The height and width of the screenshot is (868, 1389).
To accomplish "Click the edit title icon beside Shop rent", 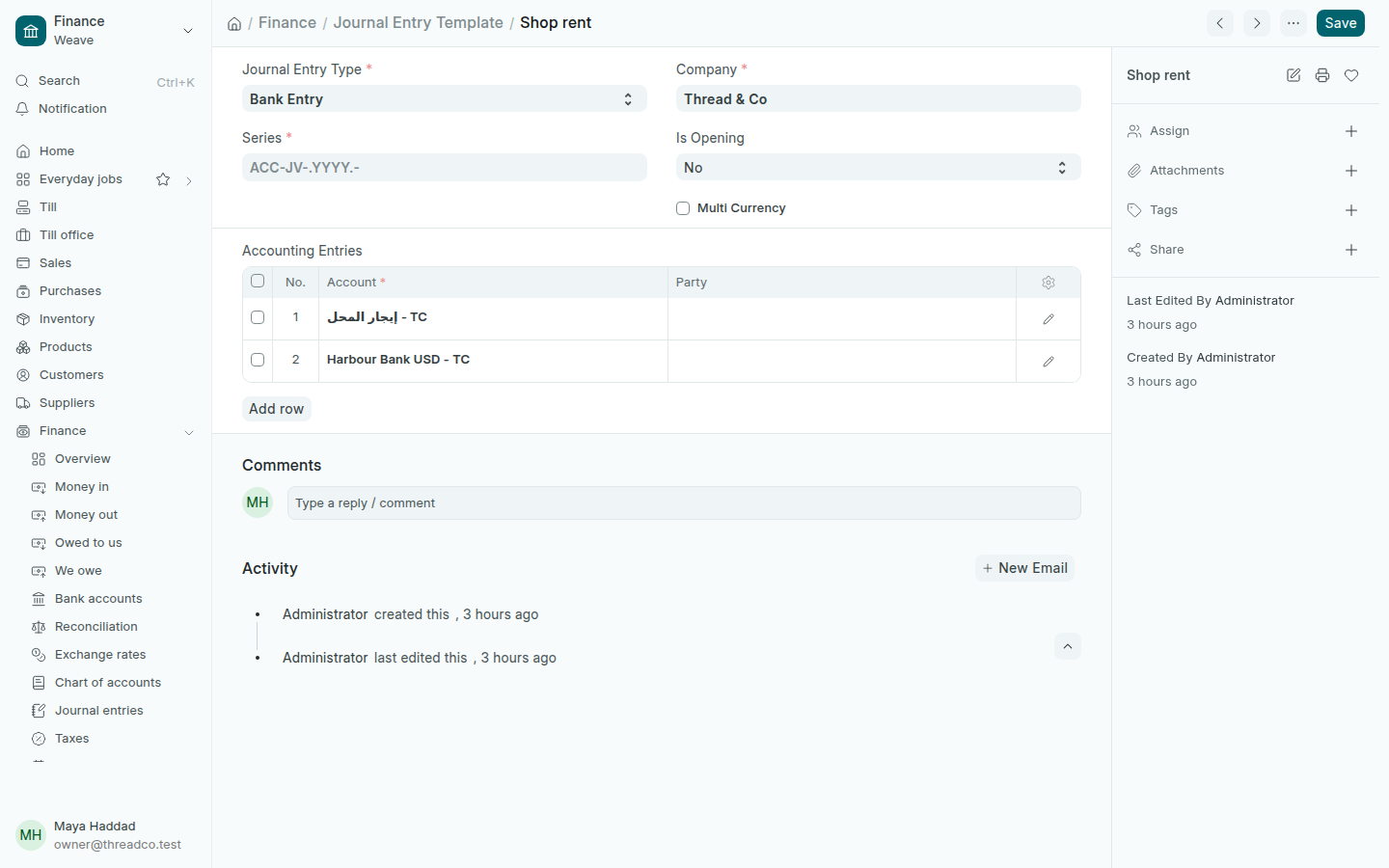I will point(1294,75).
